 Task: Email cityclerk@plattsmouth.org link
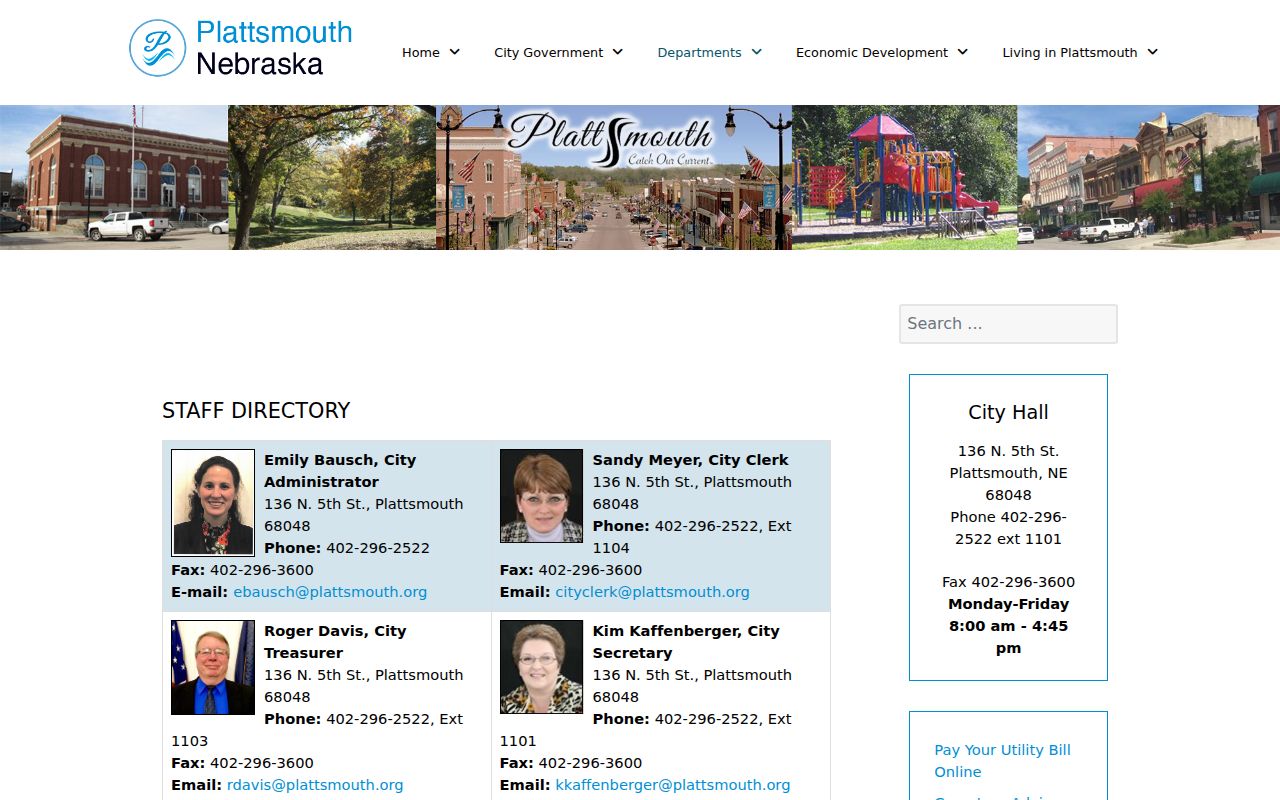tap(652, 592)
